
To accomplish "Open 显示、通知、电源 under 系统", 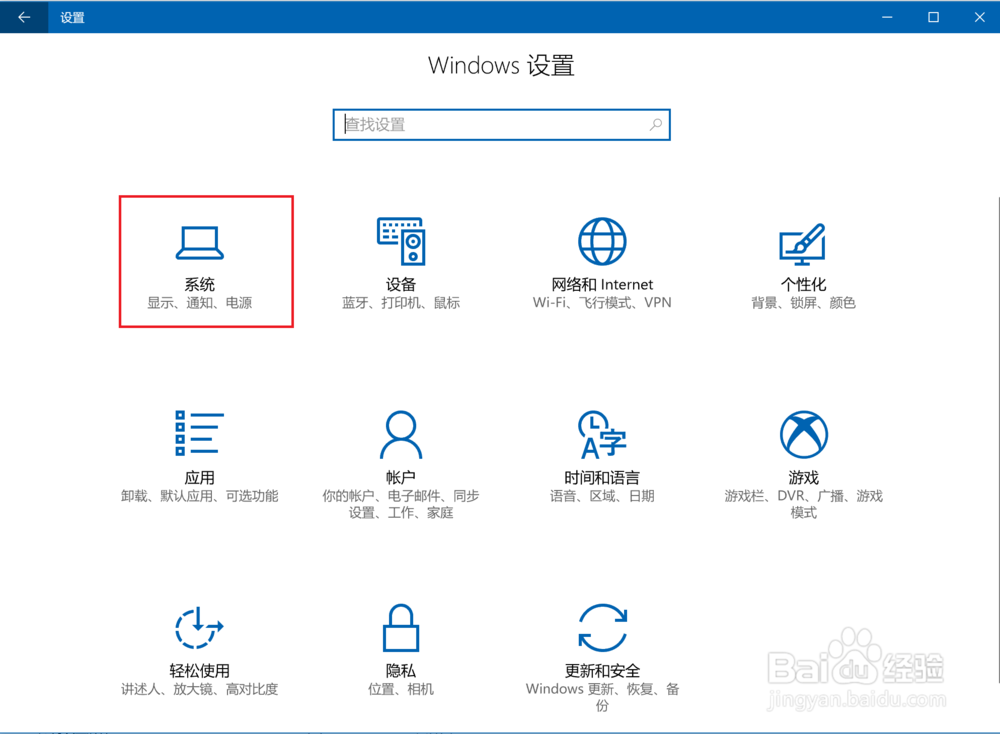I will pyautogui.click(x=200, y=303).
